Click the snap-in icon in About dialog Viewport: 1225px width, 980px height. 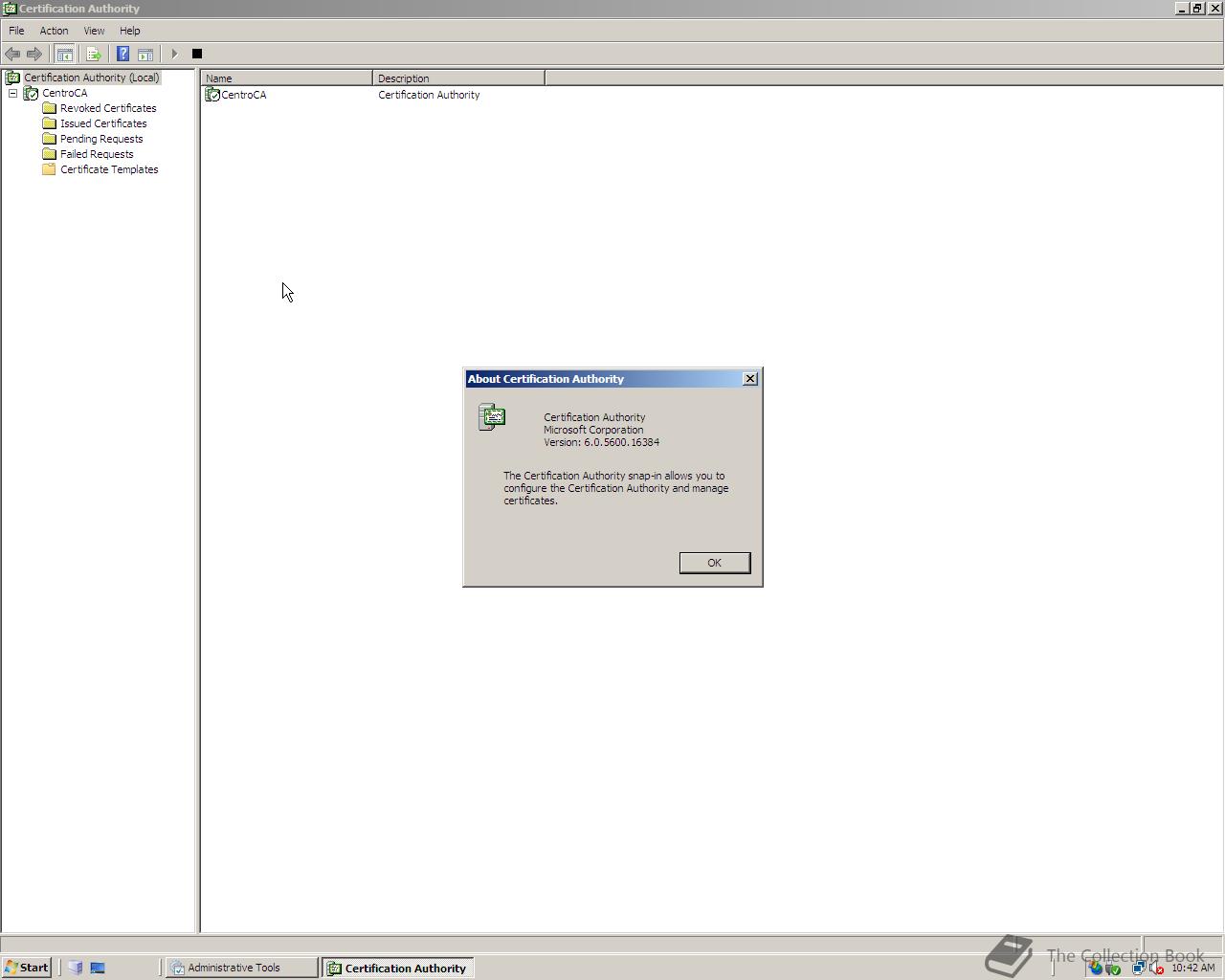[492, 417]
